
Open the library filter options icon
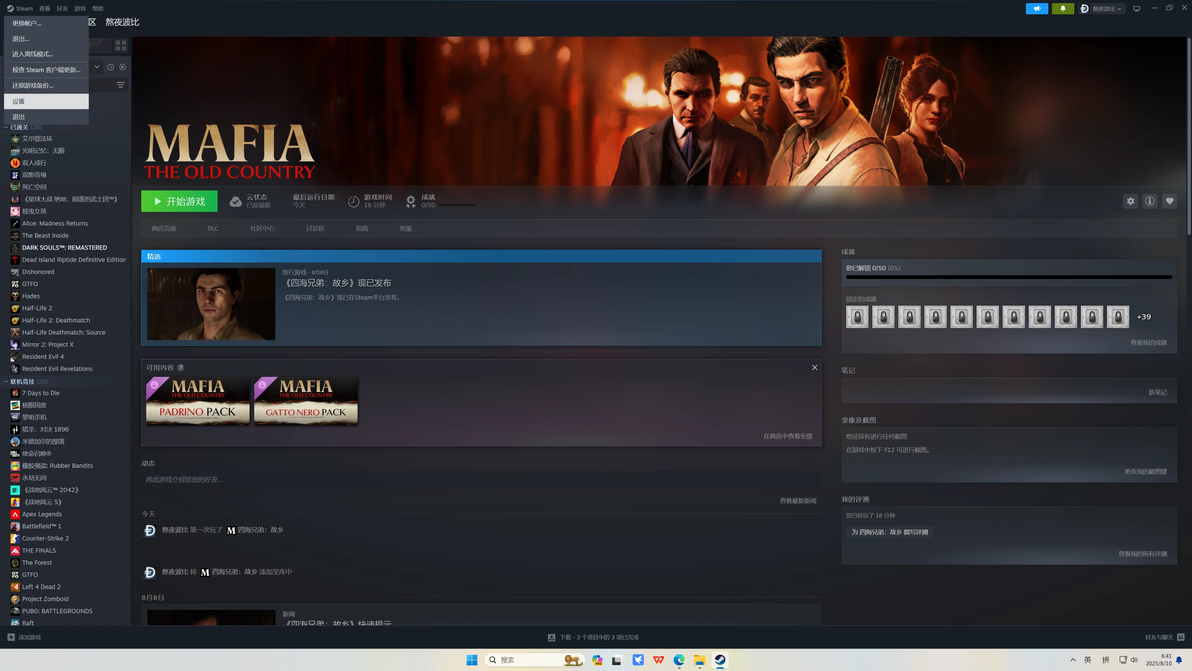point(121,85)
